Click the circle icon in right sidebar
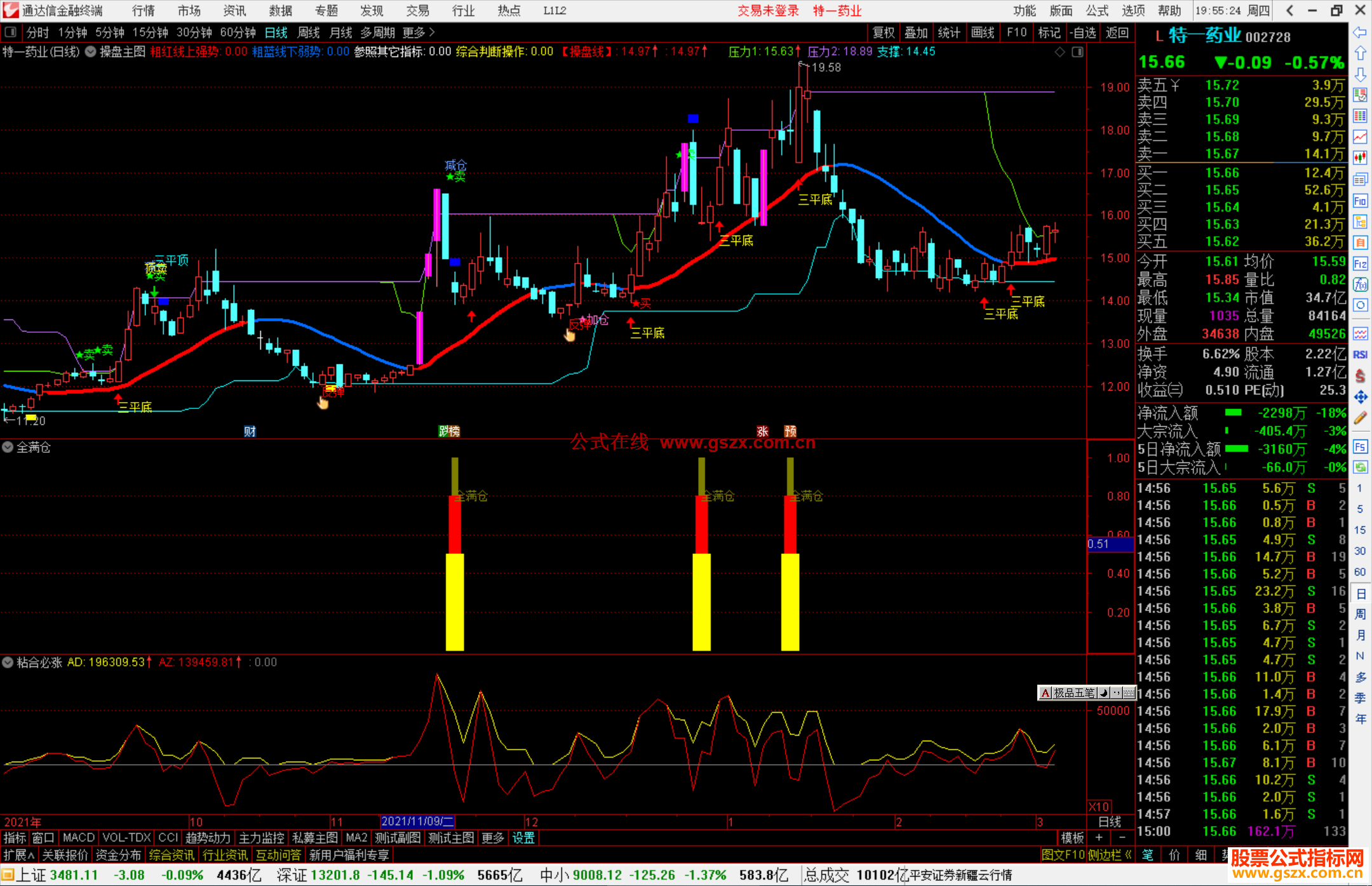The image size is (1372, 886). click(x=1360, y=305)
